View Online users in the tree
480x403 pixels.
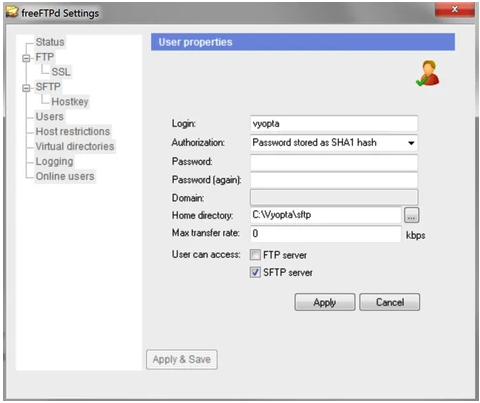[x=65, y=176]
